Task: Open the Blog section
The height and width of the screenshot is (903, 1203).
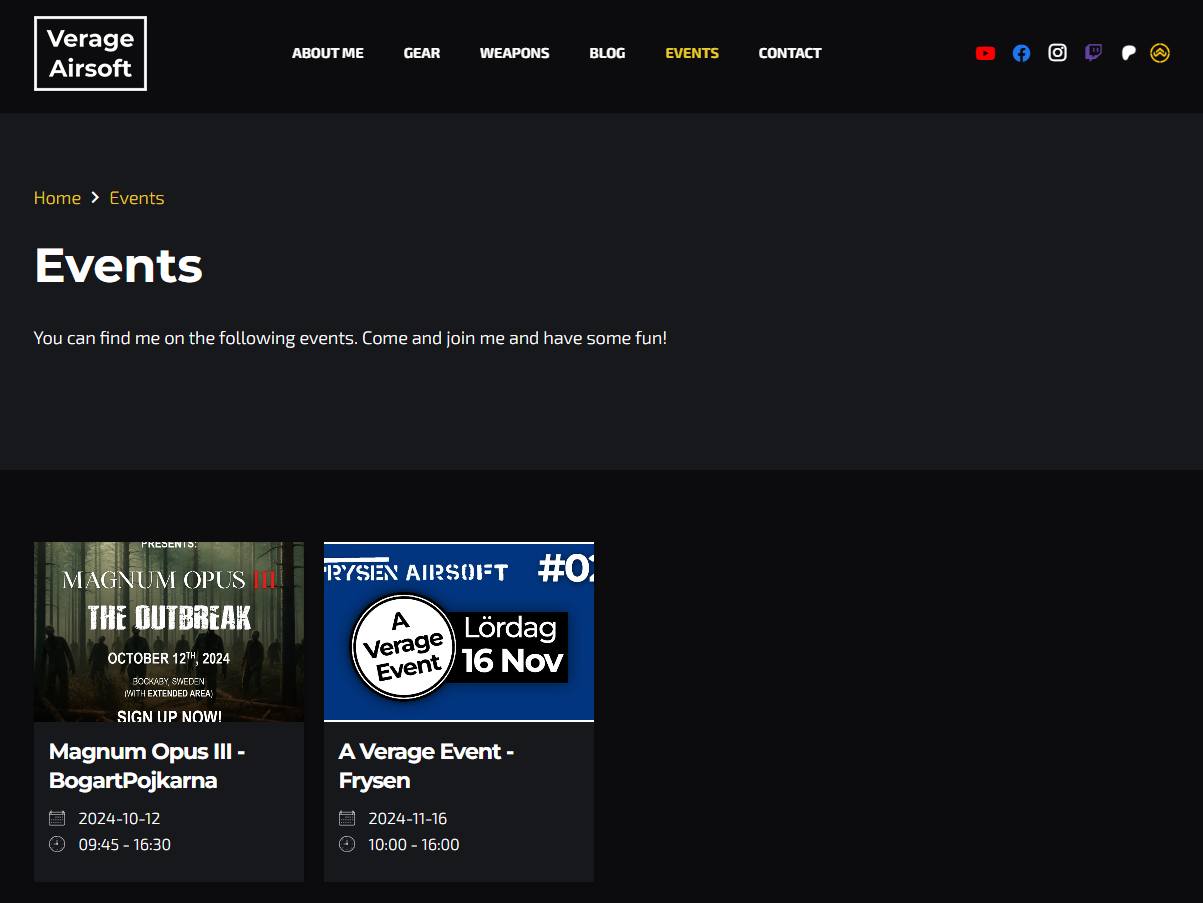Action: click(607, 53)
